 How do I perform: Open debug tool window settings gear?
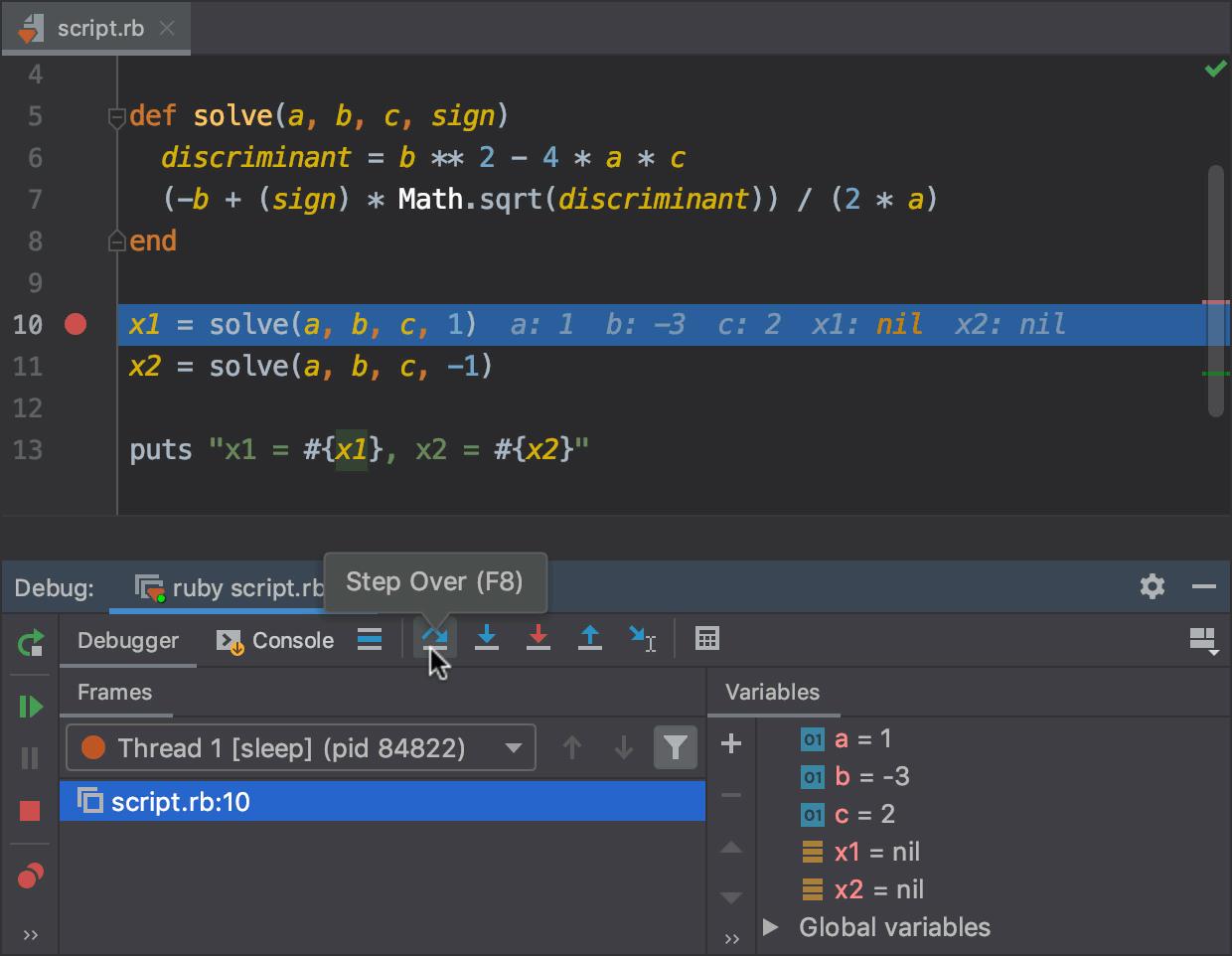point(1152,586)
